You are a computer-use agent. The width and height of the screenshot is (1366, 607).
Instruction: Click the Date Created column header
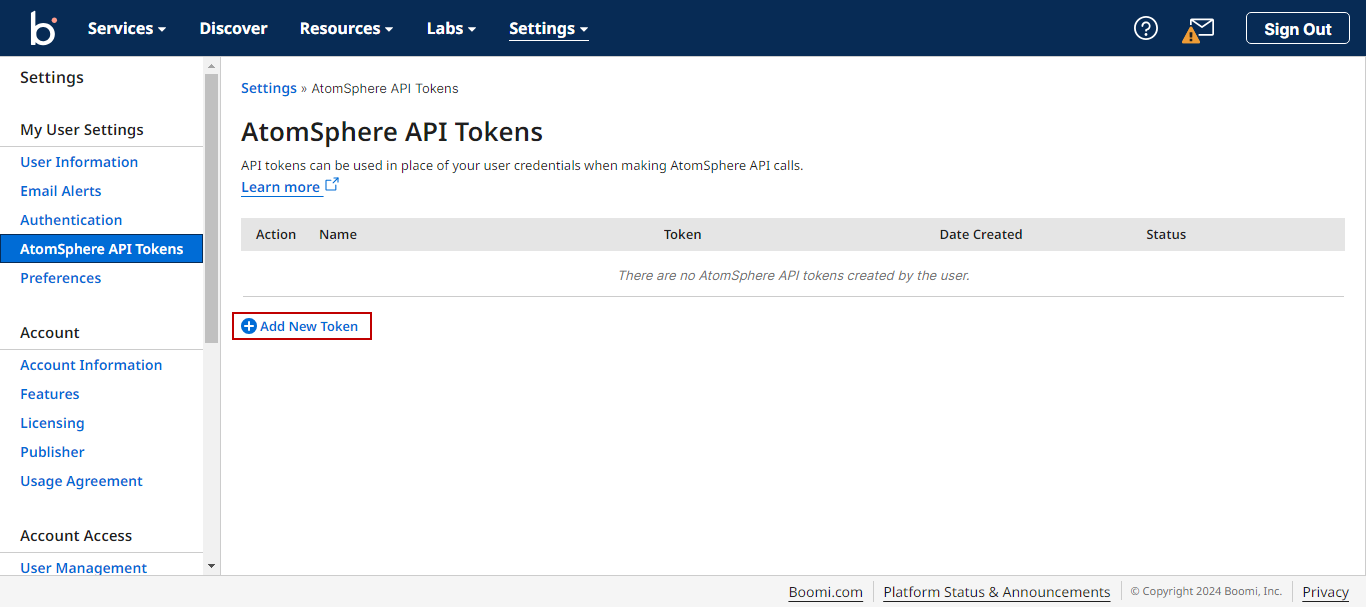(981, 234)
